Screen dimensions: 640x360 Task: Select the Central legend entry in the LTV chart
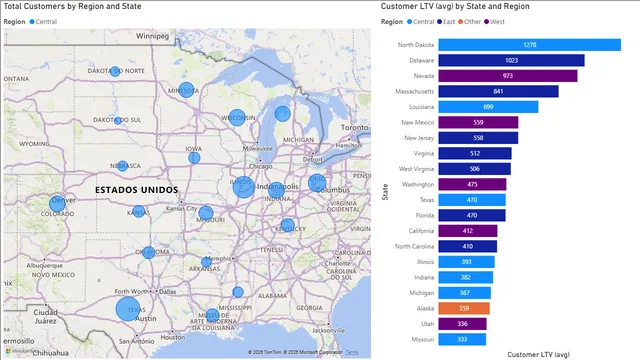pos(420,22)
